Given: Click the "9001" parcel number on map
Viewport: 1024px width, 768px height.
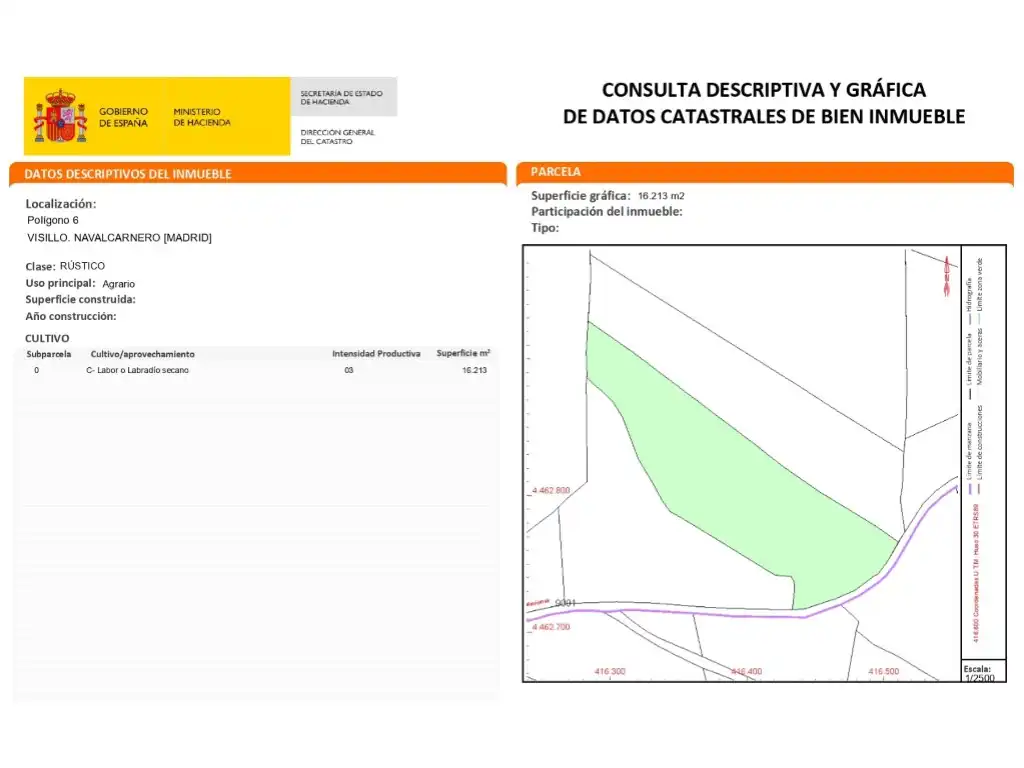Looking at the screenshot, I should pyautogui.click(x=565, y=603).
